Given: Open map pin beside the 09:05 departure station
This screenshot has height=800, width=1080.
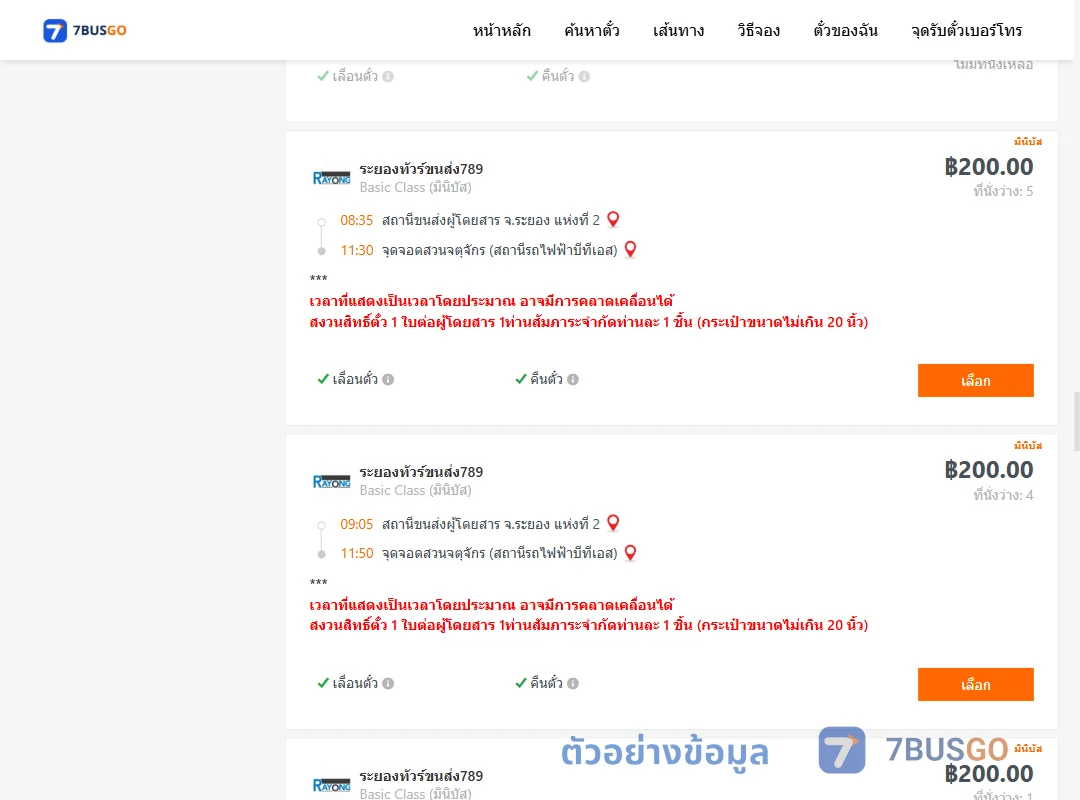Looking at the screenshot, I should [x=613, y=524].
